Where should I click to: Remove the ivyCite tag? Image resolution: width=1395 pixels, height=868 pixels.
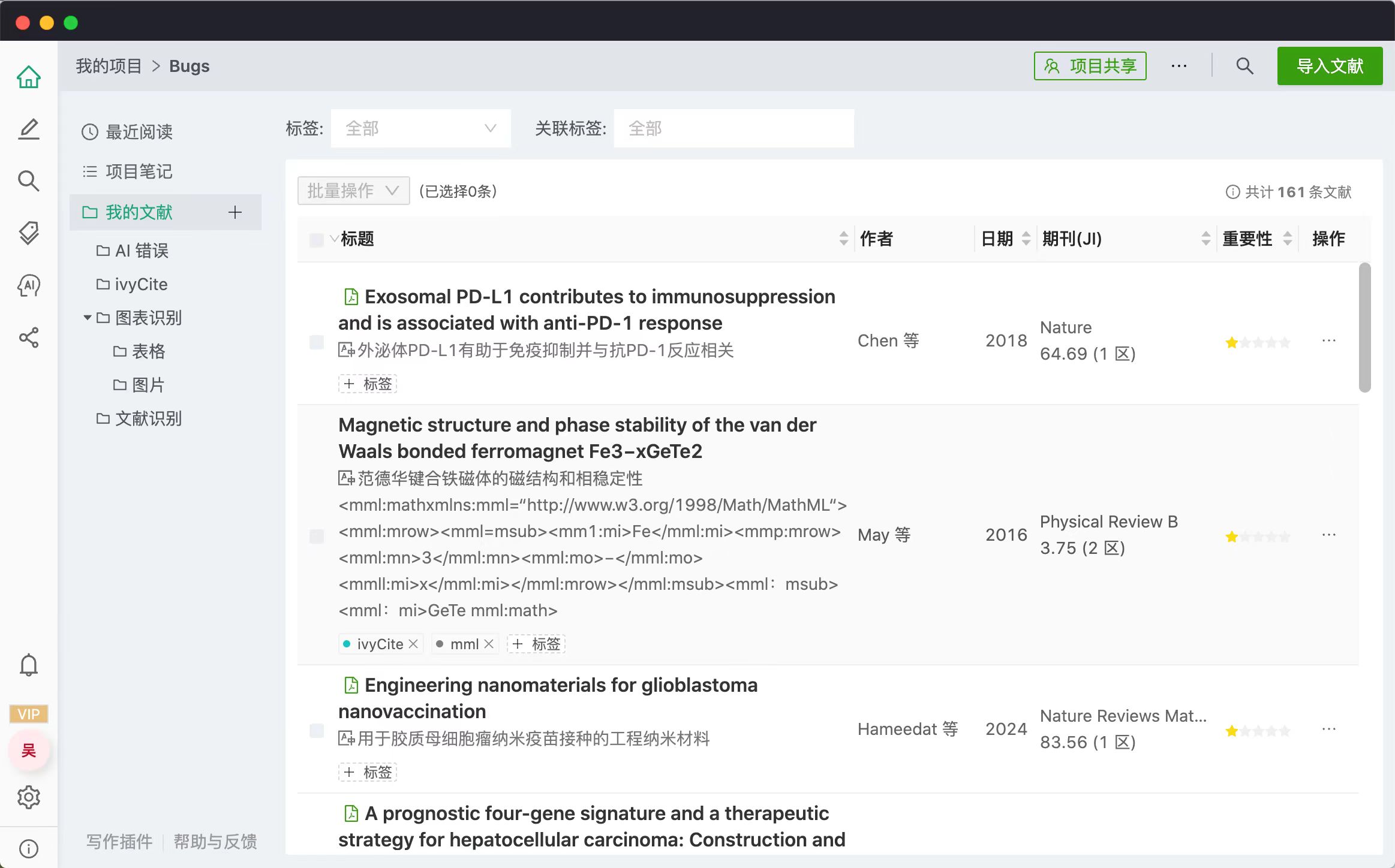point(413,644)
